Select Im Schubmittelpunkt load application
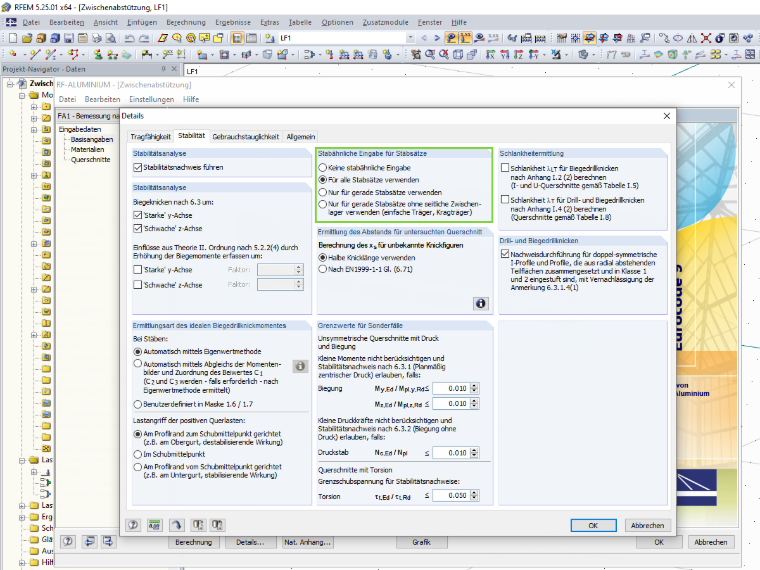Screen dimensions: 760x570 [138, 455]
